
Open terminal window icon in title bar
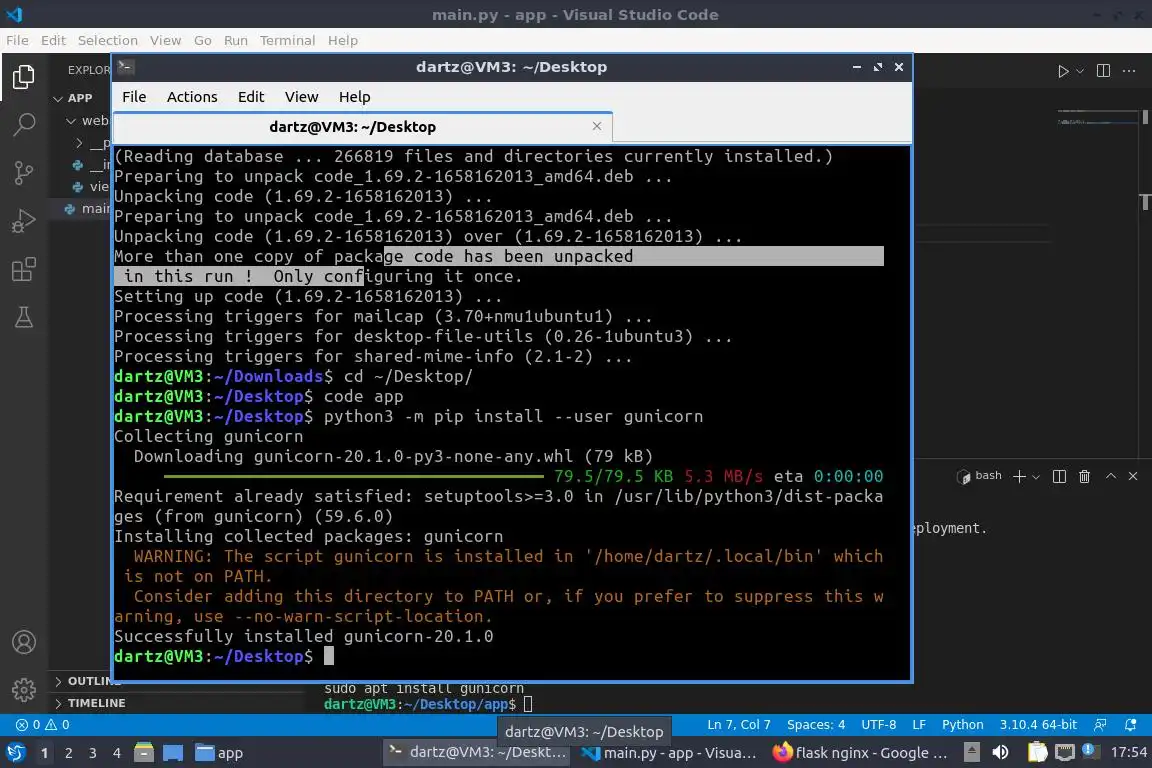[126, 67]
